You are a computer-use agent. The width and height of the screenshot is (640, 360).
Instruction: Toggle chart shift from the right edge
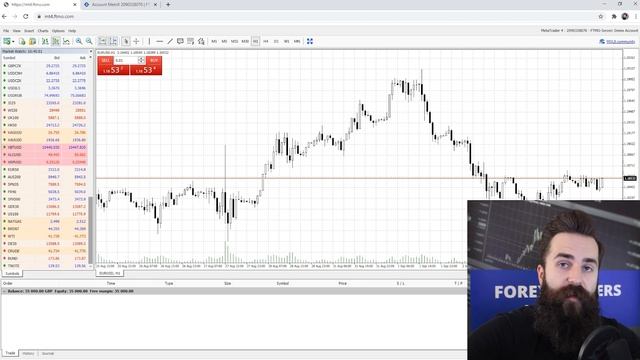tap(113, 41)
